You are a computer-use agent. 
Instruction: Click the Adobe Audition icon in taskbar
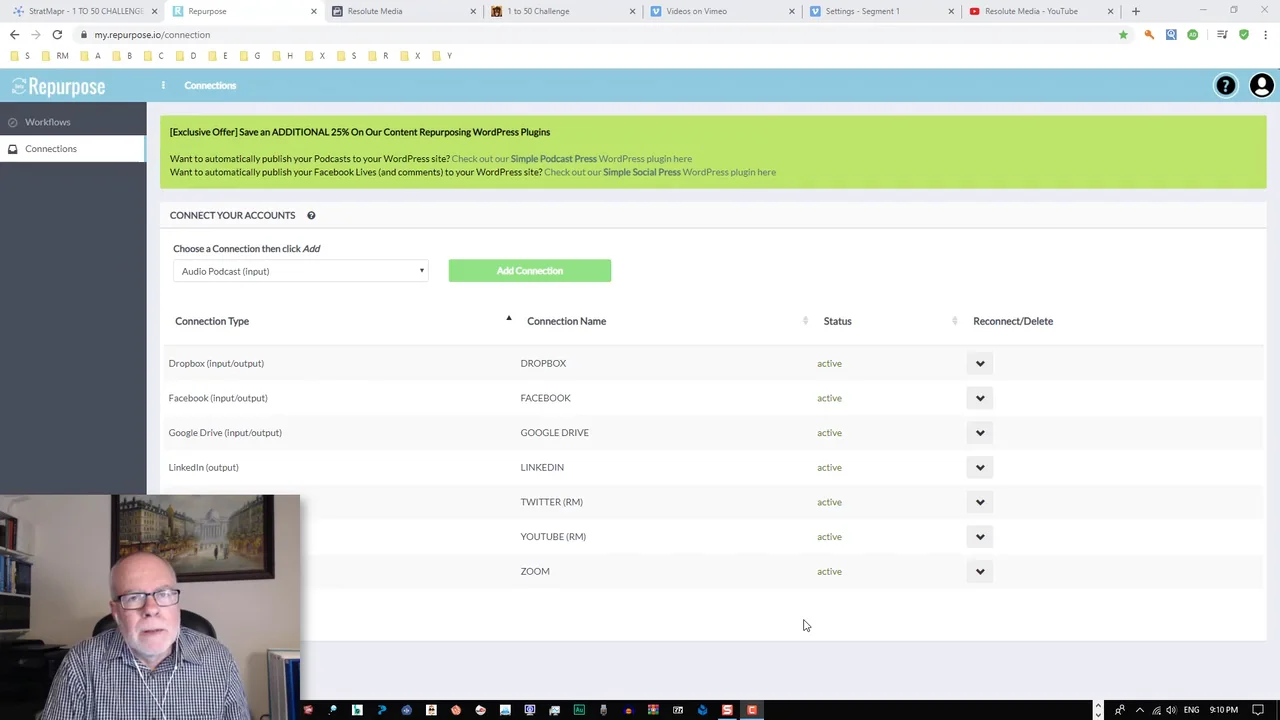pos(579,710)
